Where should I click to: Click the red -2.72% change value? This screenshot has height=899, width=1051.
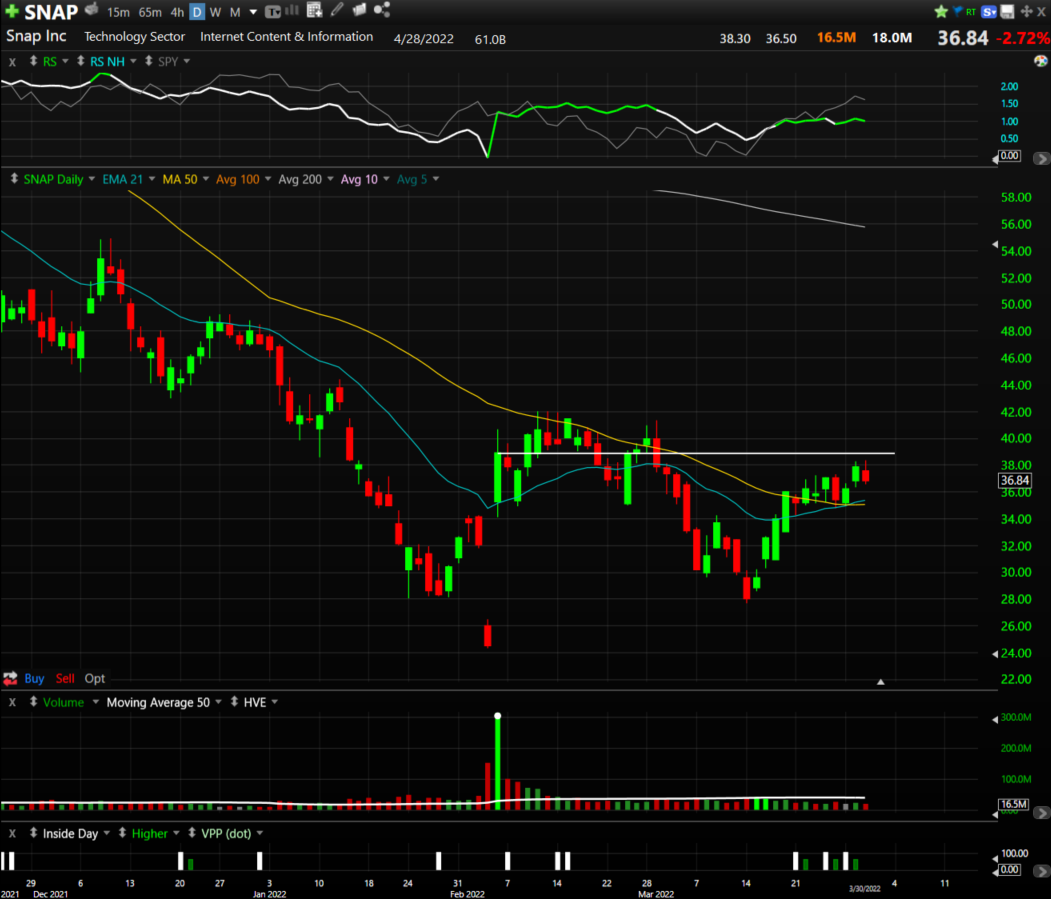[x=1023, y=38]
